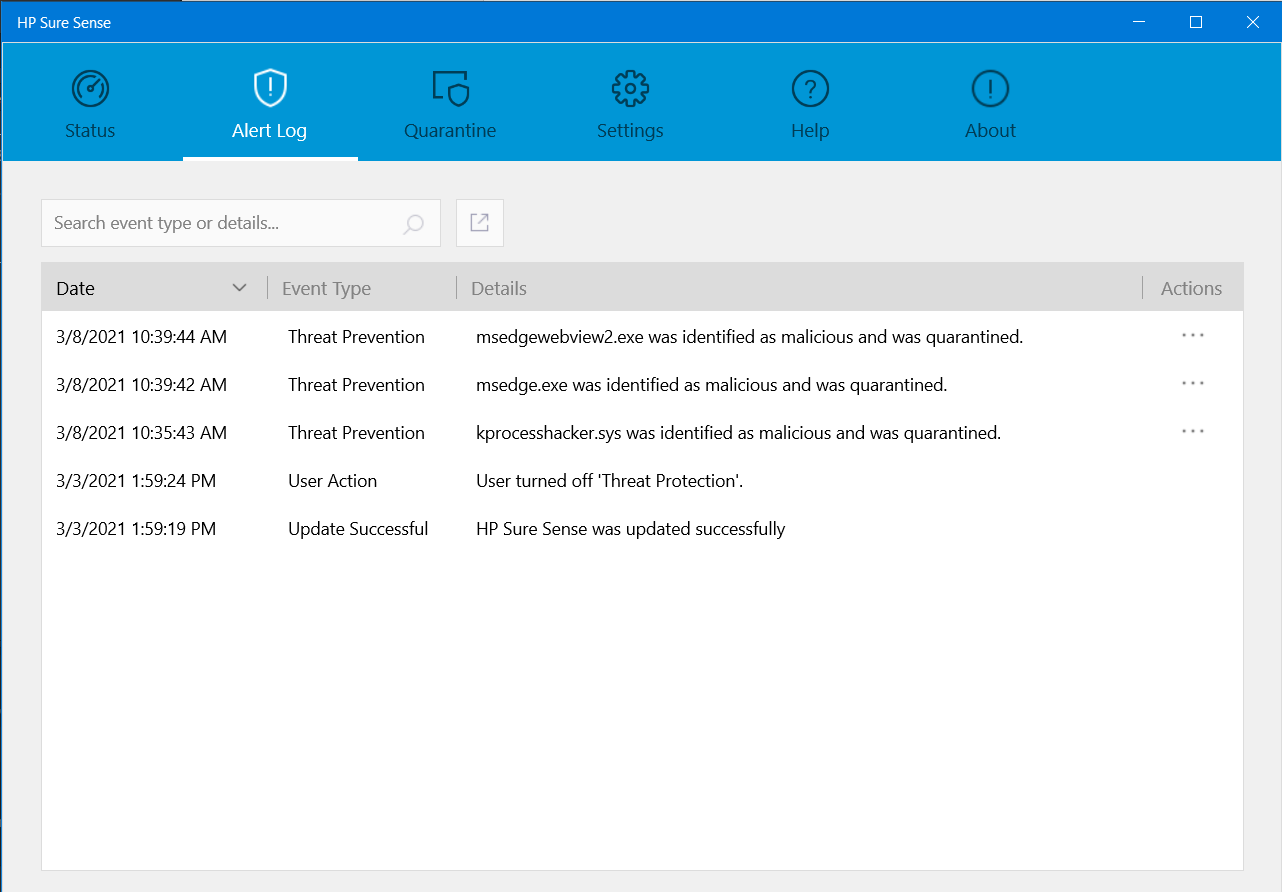1282x892 pixels.
Task: Switch to the Status tab label
Action: (x=90, y=131)
